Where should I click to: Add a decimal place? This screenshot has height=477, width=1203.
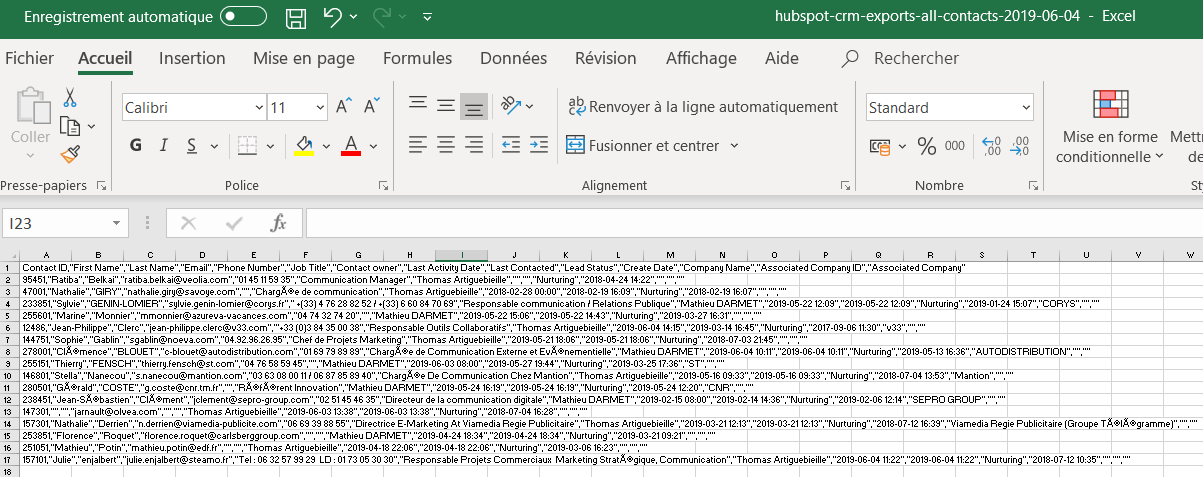(x=992, y=147)
